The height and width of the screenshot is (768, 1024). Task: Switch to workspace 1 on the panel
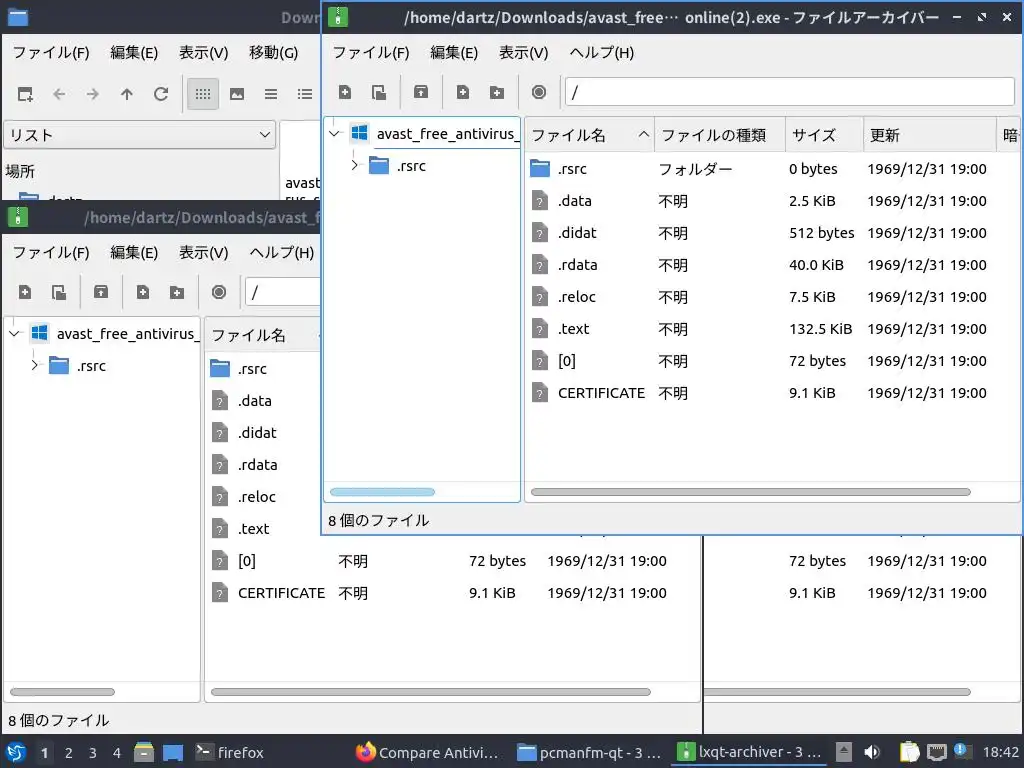tap(44, 753)
